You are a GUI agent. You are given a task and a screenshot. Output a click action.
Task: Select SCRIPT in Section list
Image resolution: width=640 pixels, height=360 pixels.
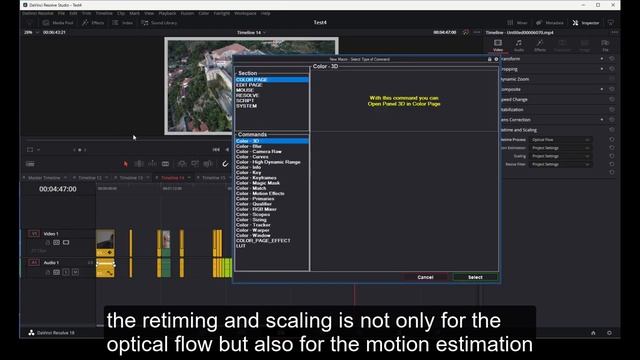(271, 101)
